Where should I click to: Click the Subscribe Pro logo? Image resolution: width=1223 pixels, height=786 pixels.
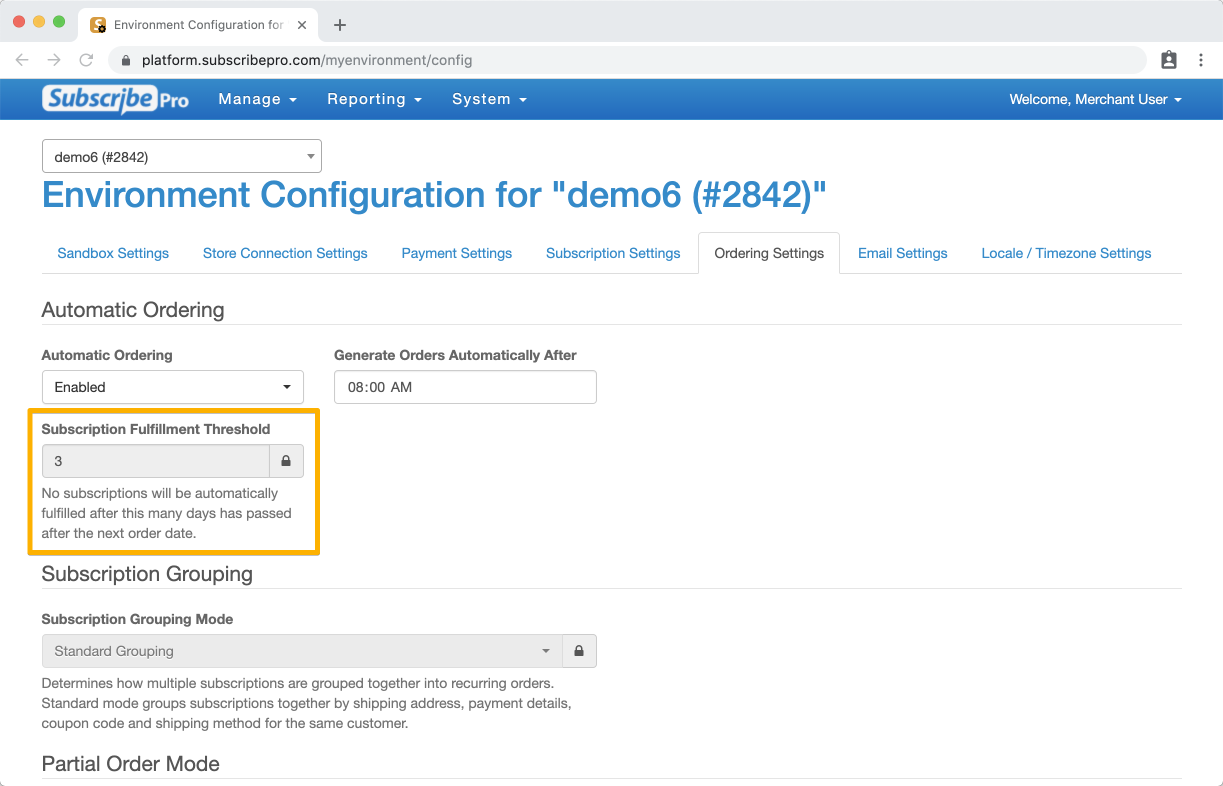point(115,99)
